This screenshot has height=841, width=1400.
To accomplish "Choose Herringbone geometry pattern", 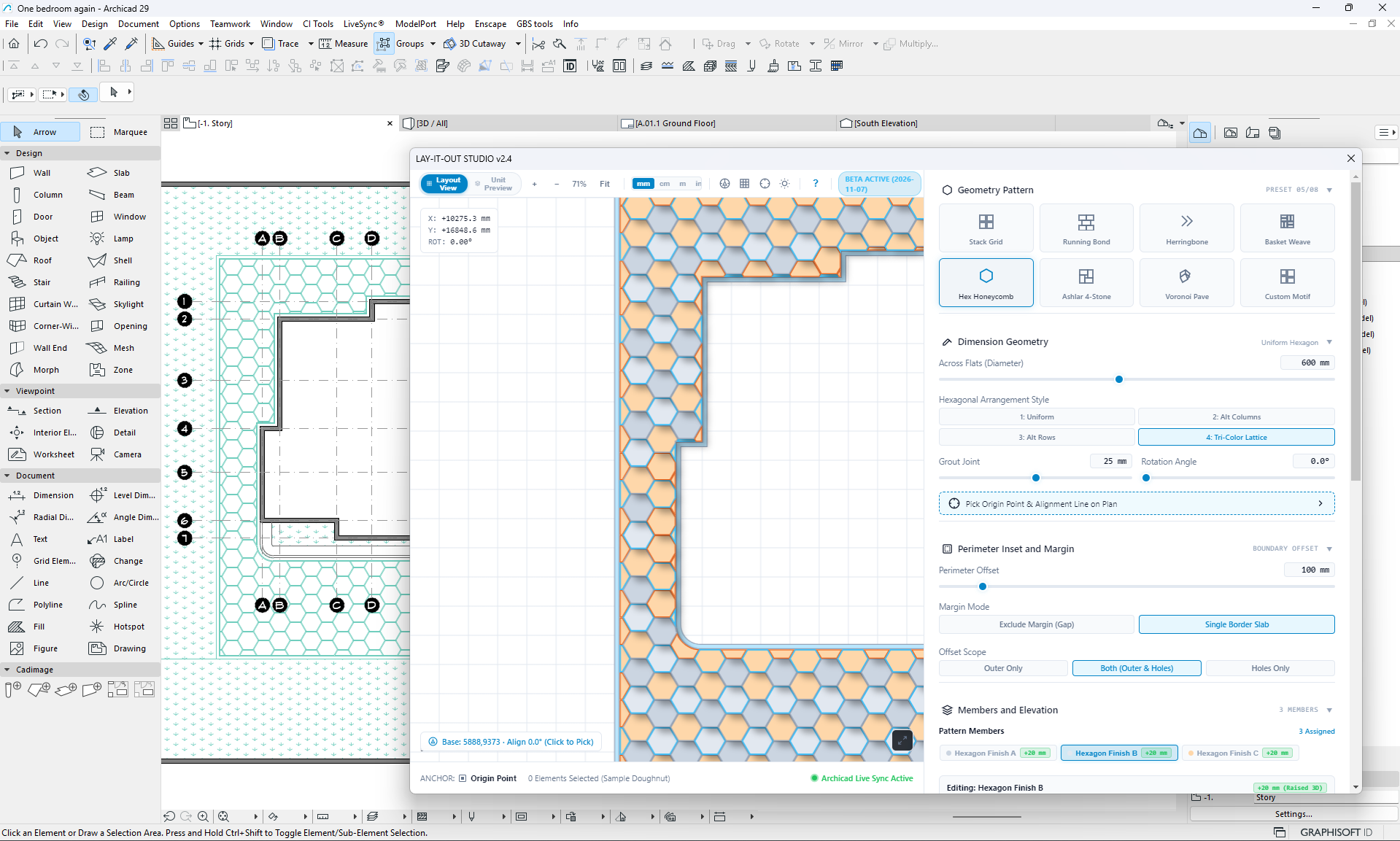I will coord(1187,228).
